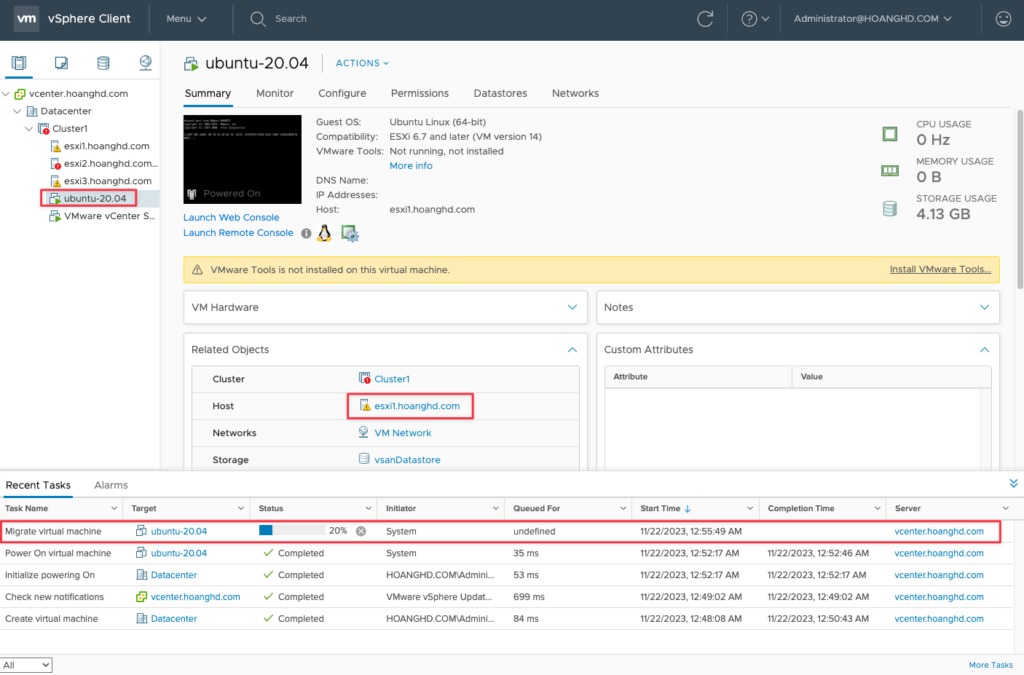The height and width of the screenshot is (675, 1024).
Task: Click Launch Remote Console link
Action: [238, 233]
